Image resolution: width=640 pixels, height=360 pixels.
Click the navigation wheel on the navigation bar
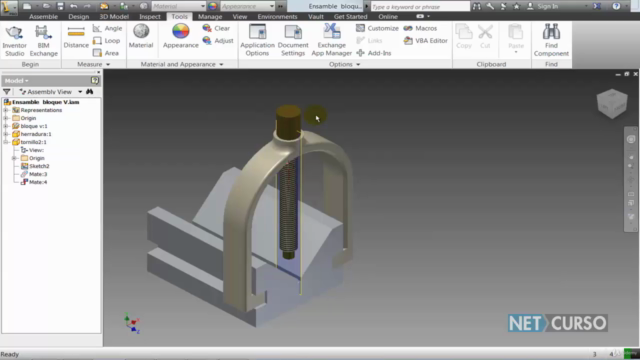point(631,140)
